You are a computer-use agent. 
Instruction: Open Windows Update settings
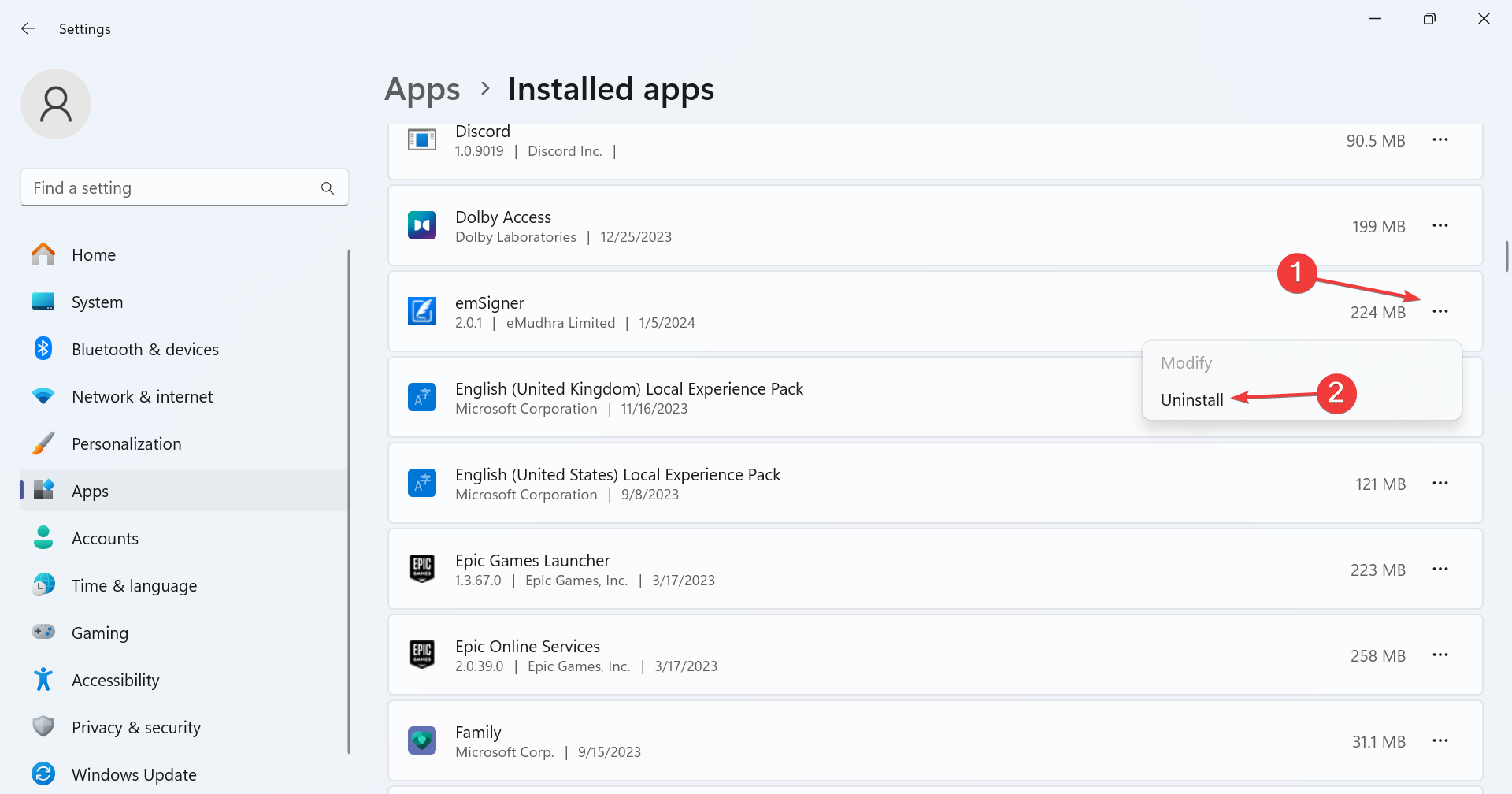tap(183, 774)
